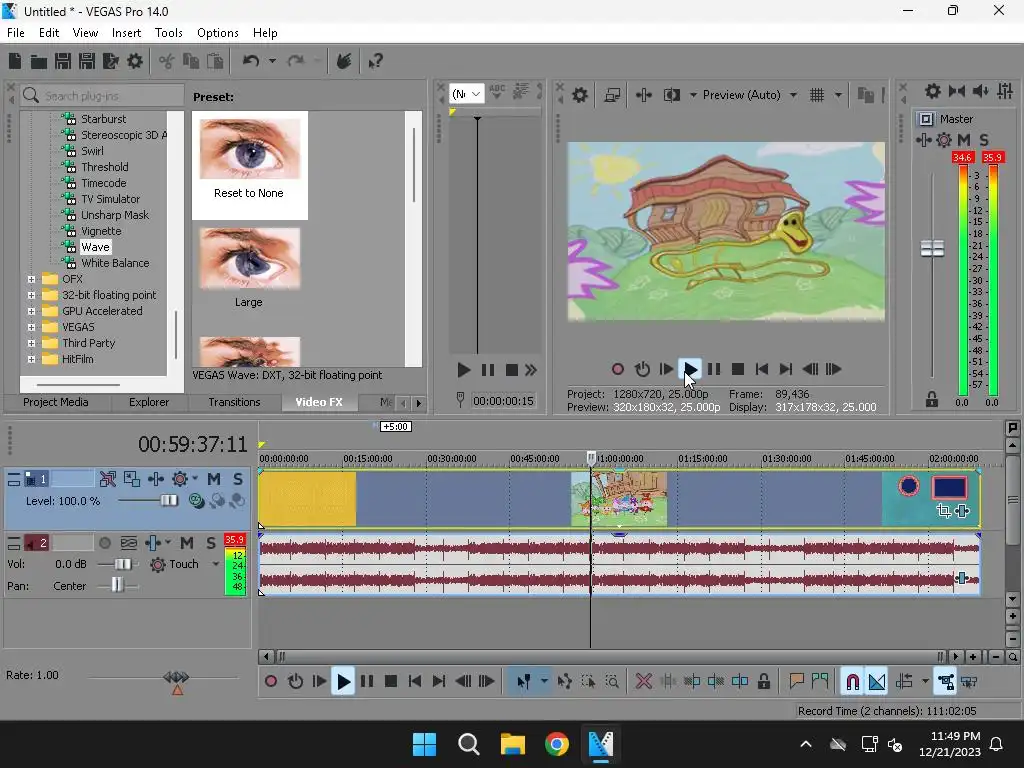Show the preview overlays grid icon
Screen dimensions: 1024x768
817,95
